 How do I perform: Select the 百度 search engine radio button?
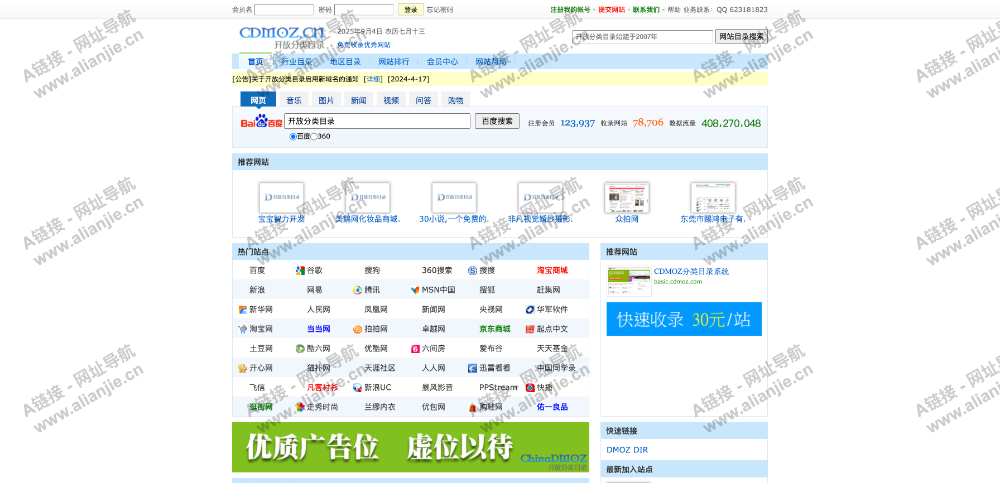click(293, 136)
